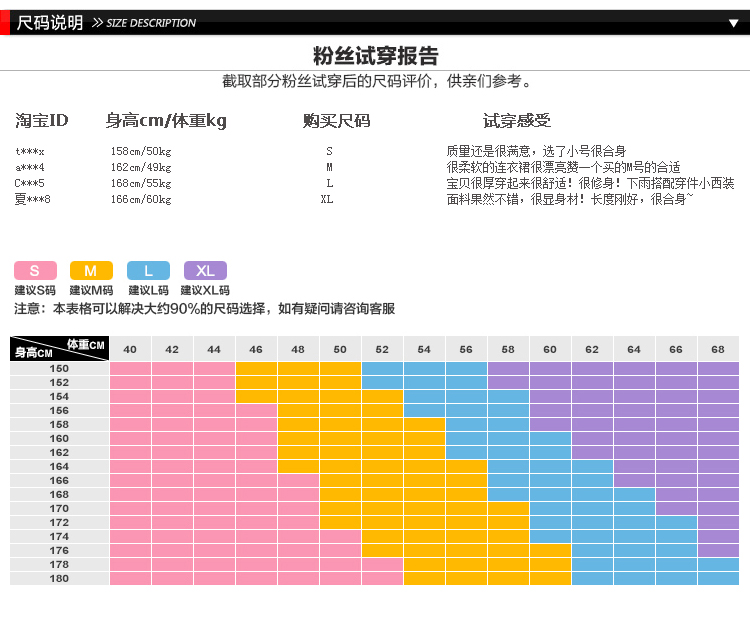Select the 尺码说明 header tab
The width and height of the screenshot is (750, 630).
(50, 22)
